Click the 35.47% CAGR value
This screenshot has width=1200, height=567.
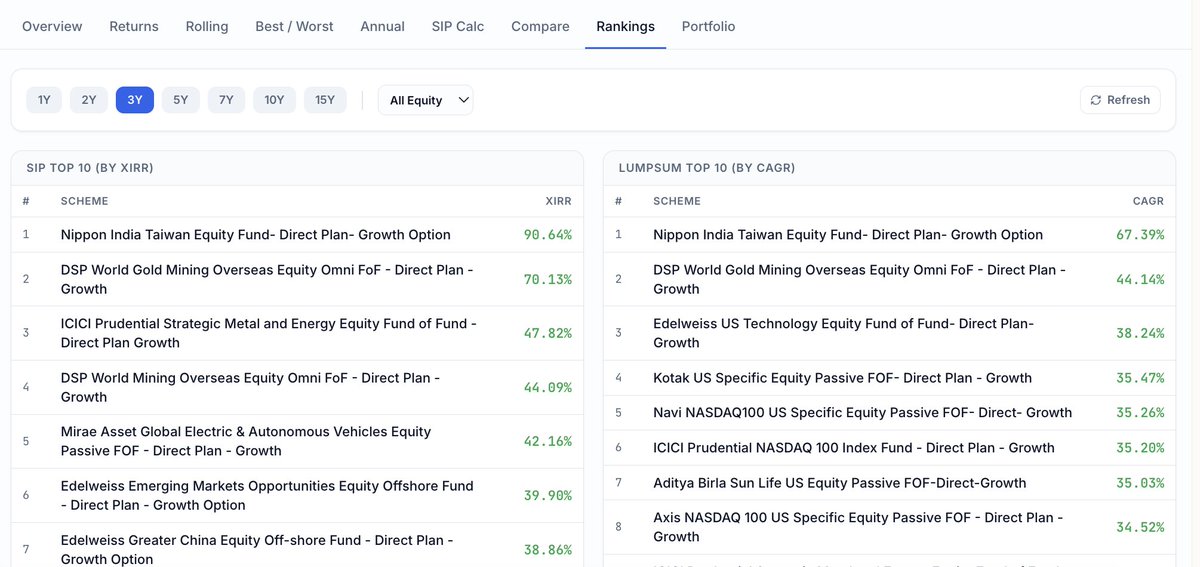pos(1140,378)
